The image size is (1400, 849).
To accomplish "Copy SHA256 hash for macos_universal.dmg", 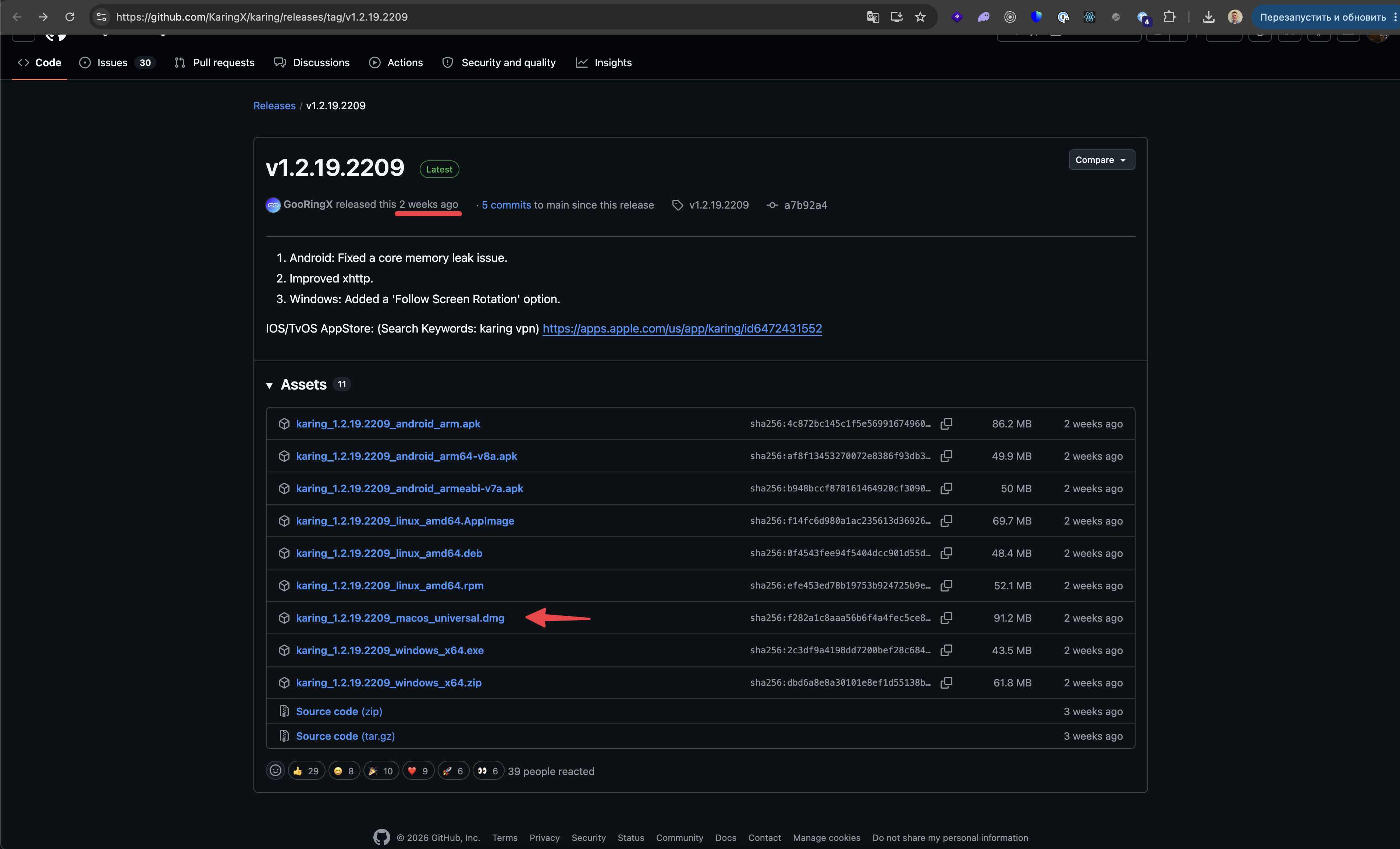I will click(946, 618).
